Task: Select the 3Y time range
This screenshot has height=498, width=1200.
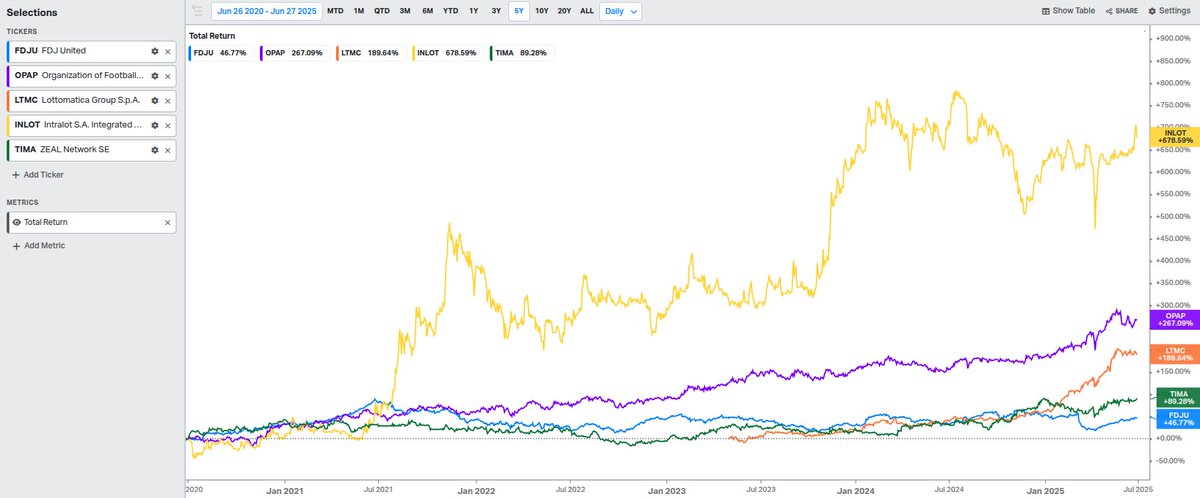Action: click(496, 11)
